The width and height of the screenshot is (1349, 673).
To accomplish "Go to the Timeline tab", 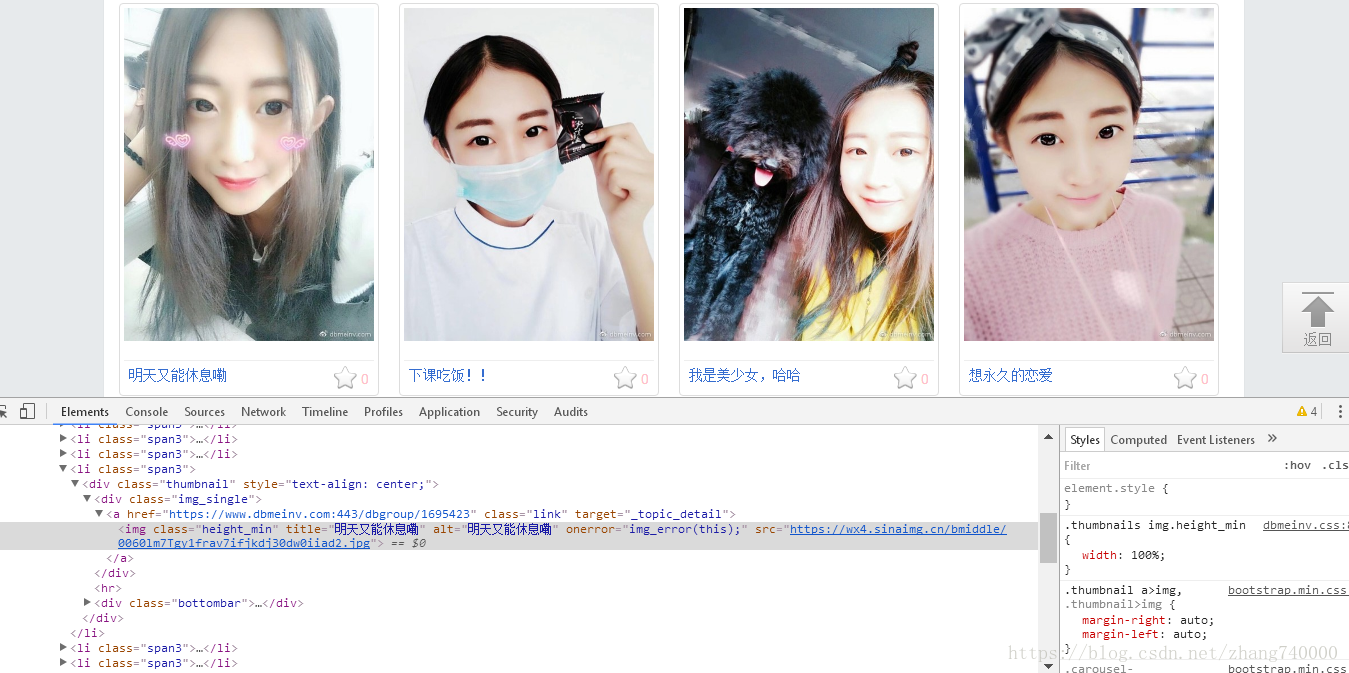I will coord(325,411).
